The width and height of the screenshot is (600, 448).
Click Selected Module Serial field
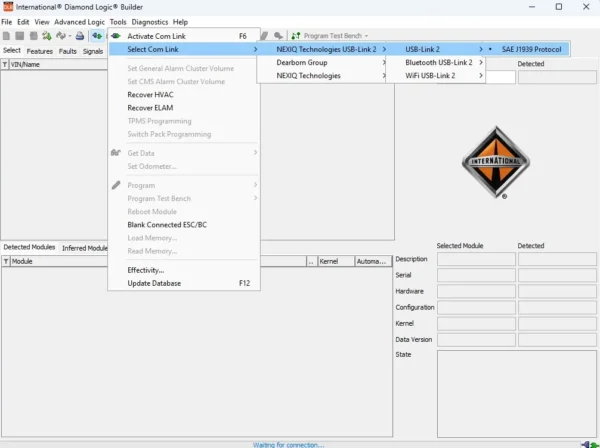[x=476, y=275]
